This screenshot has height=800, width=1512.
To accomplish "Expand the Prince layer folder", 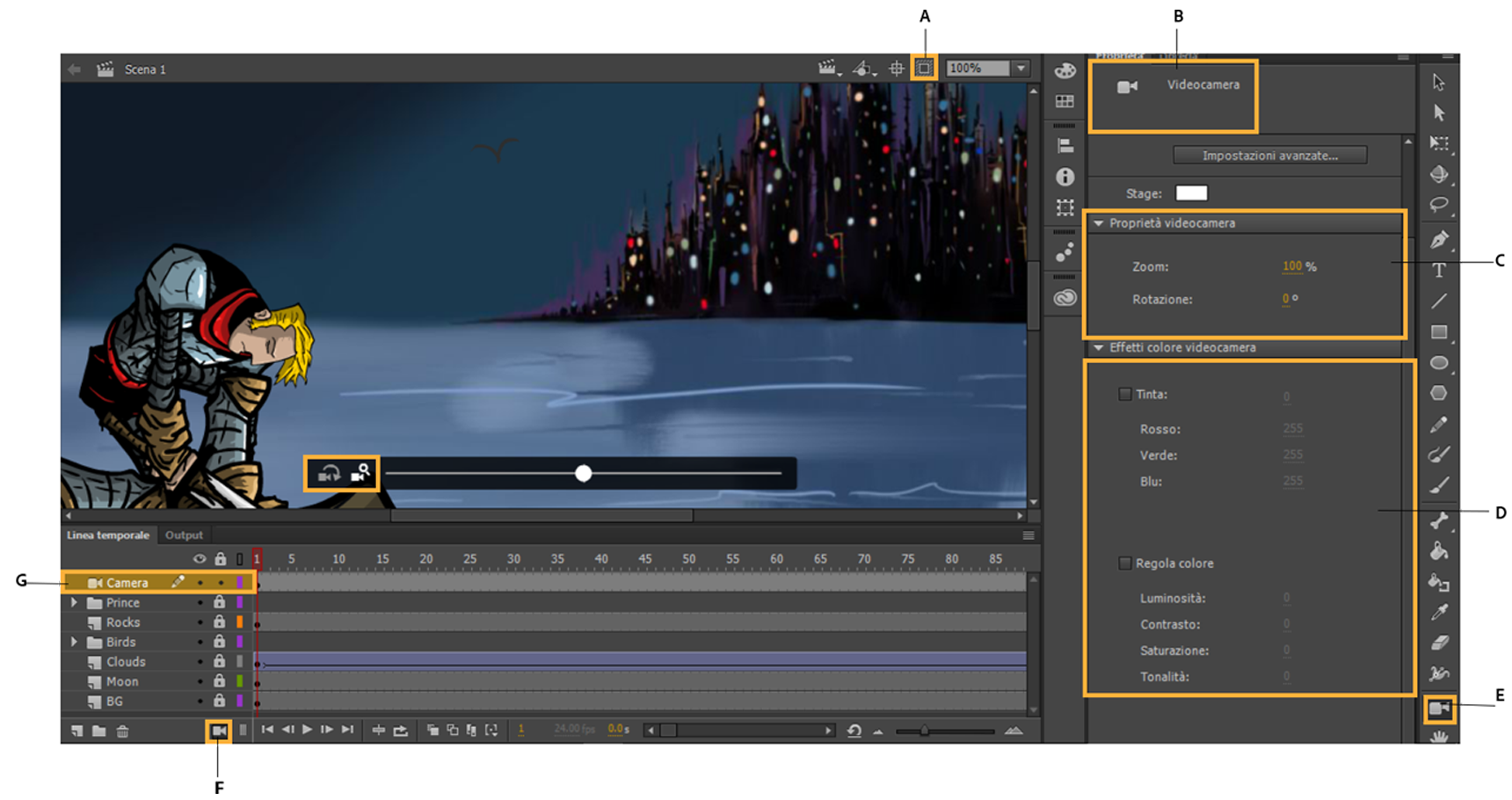I will click(x=74, y=602).
